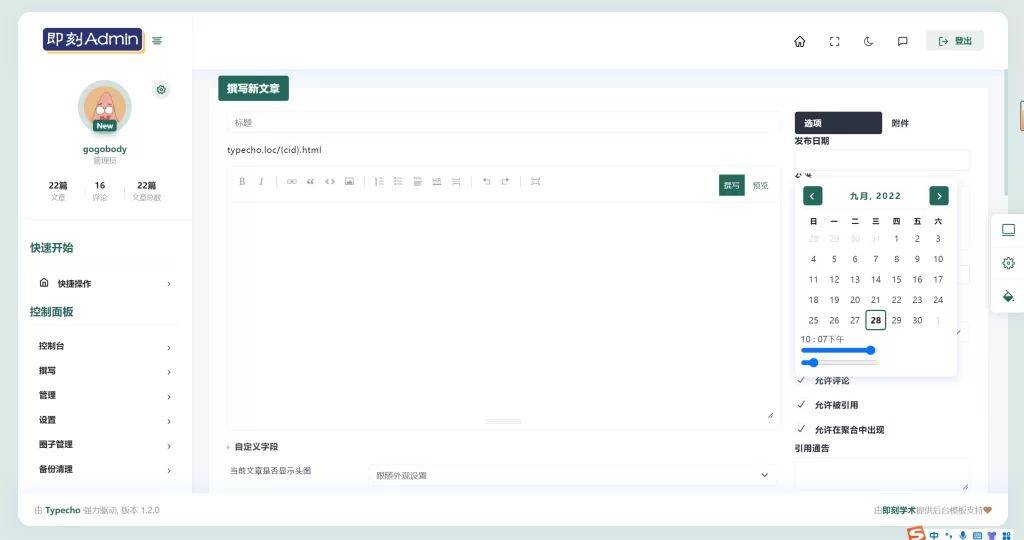The width and height of the screenshot is (1024, 540).
Task: Open the gear icon beside the avatar
Action: click(x=161, y=90)
